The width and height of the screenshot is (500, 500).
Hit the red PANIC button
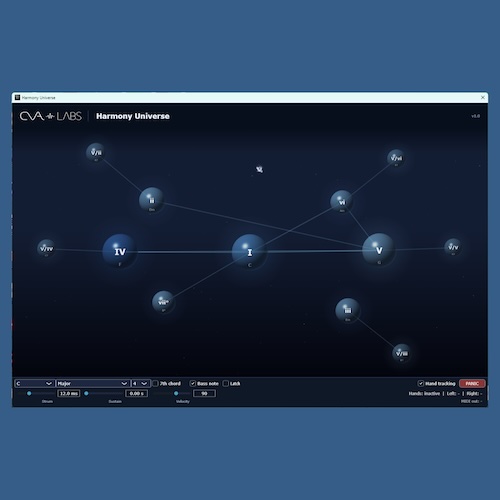pos(472,383)
